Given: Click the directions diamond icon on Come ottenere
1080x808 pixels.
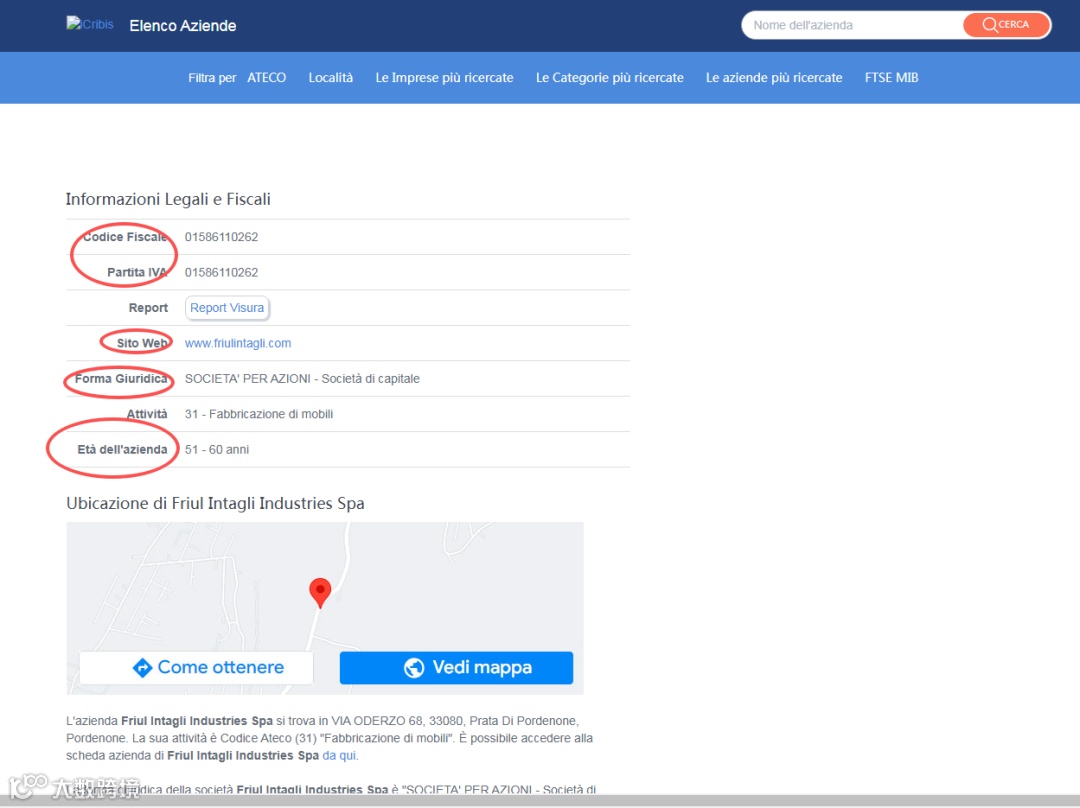Looking at the screenshot, I should coord(142,667).
